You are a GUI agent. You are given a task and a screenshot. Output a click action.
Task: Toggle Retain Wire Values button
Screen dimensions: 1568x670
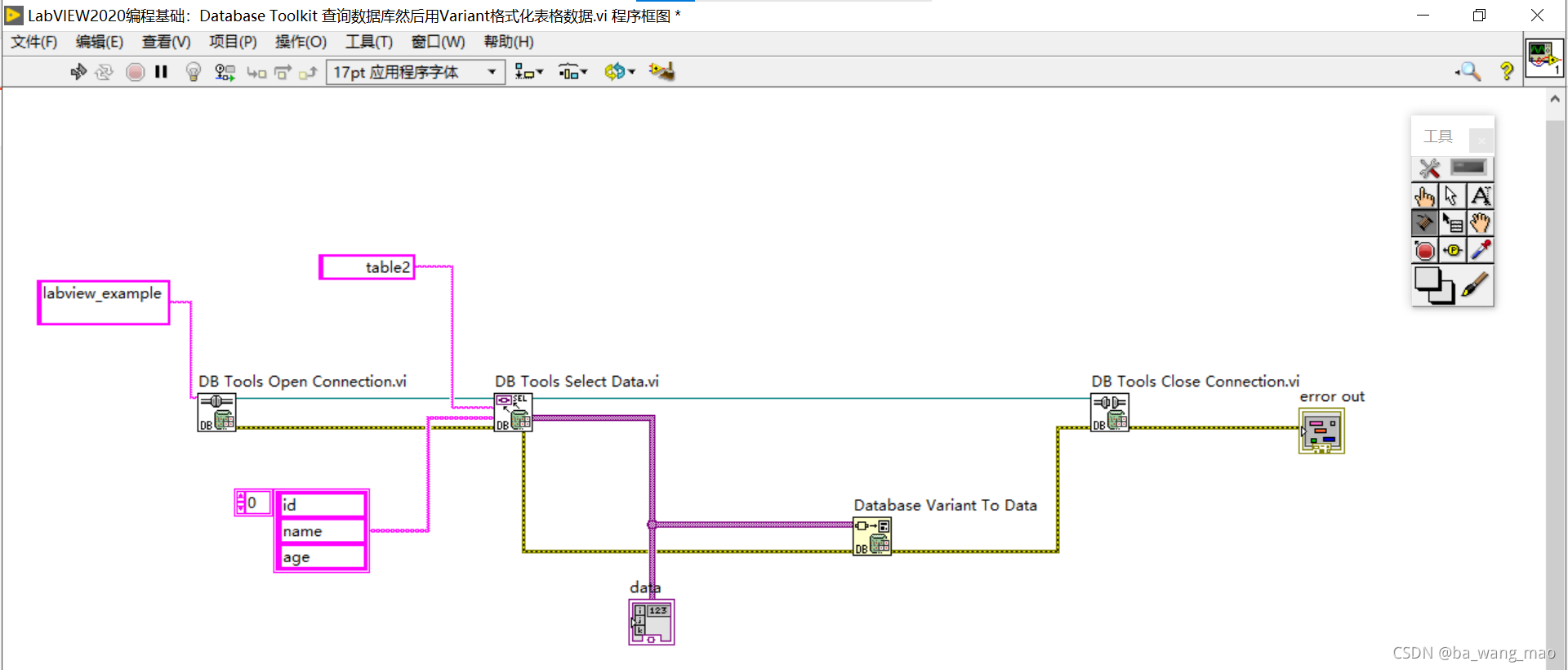tap(225, 72)
